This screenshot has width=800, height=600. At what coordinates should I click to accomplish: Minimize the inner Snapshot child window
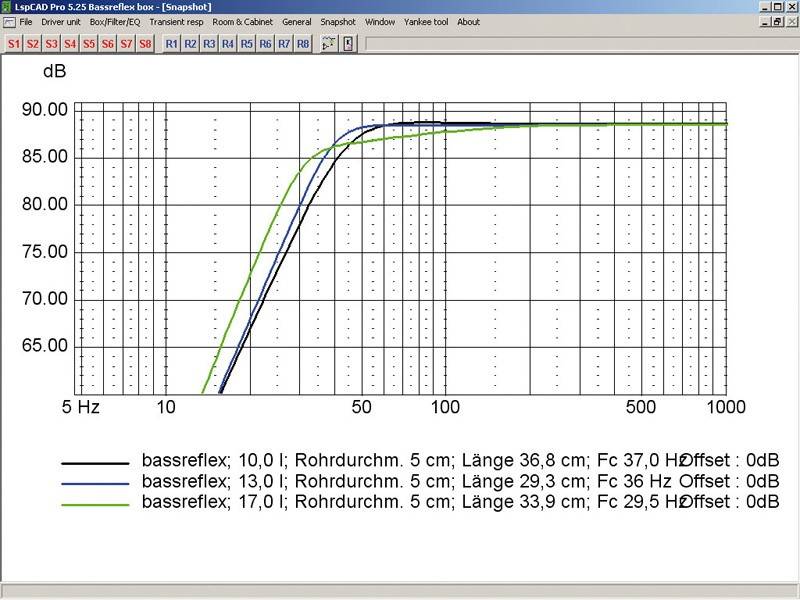[x=765, y=22]
